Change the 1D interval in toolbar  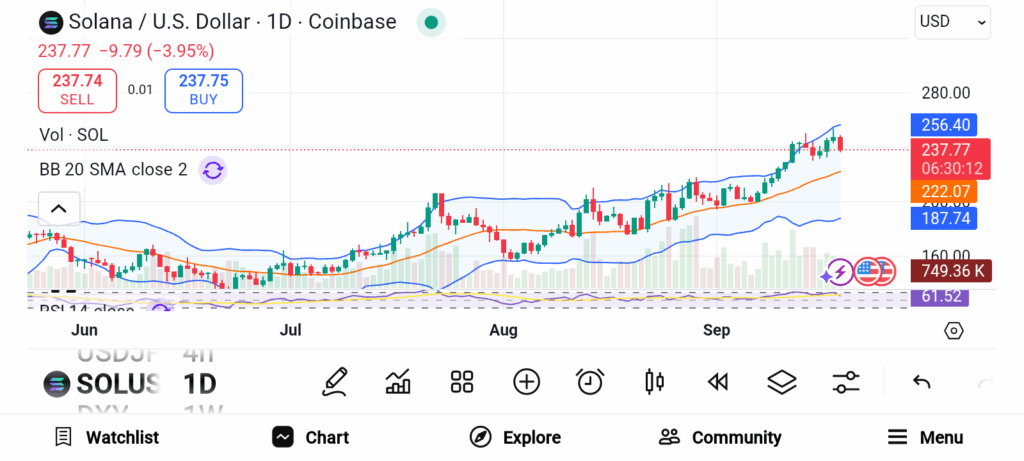199,383
